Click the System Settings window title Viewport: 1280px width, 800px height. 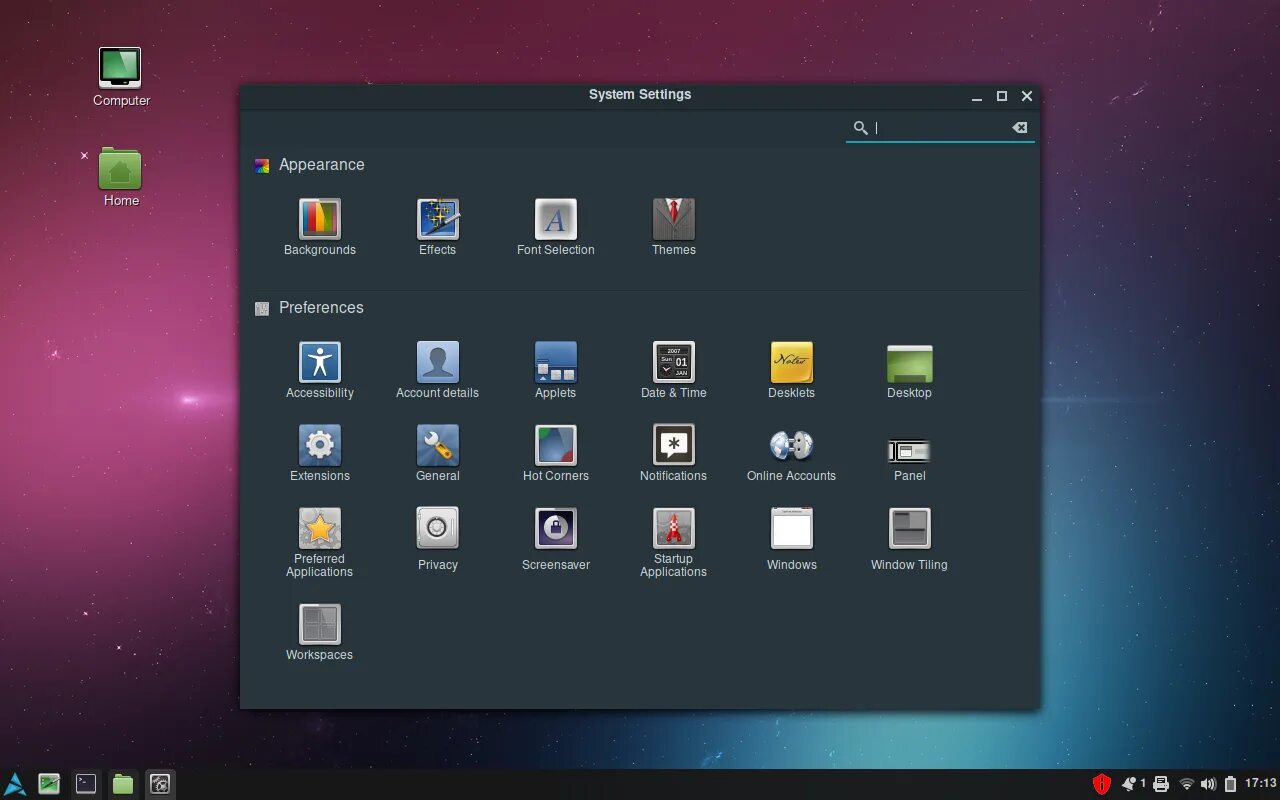[x=640, y=94]
